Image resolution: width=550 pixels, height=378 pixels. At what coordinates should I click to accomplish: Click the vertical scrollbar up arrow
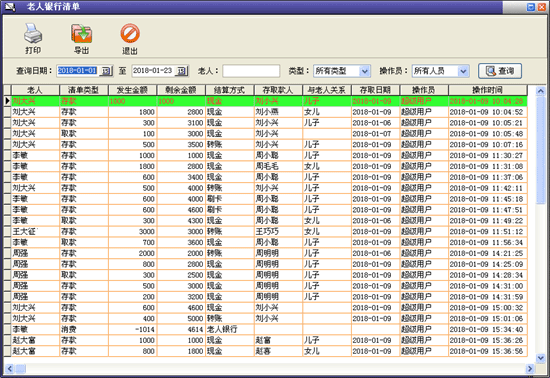[541, 91]
